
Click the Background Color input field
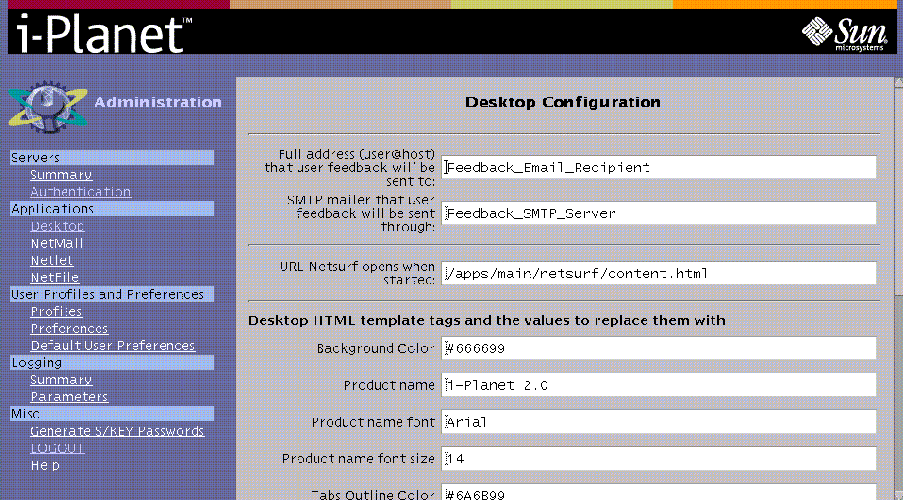659,348
